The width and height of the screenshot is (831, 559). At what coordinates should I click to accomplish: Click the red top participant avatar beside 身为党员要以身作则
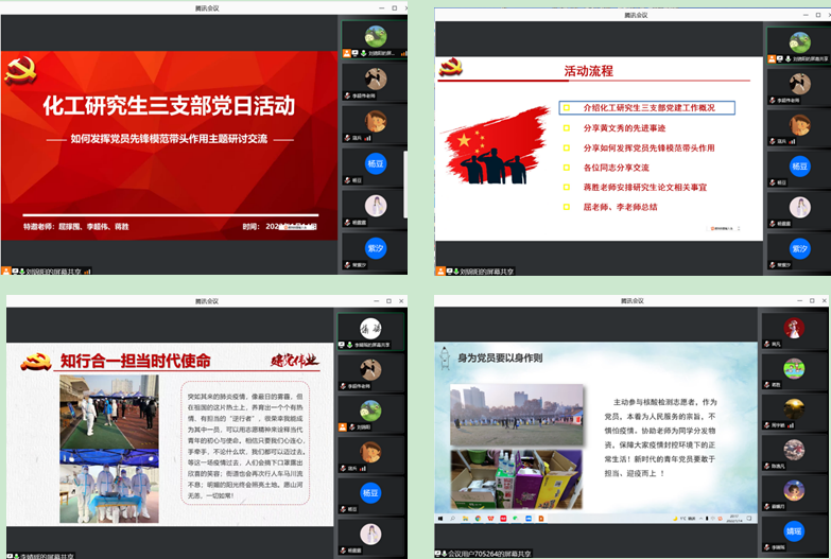[794, 328]
